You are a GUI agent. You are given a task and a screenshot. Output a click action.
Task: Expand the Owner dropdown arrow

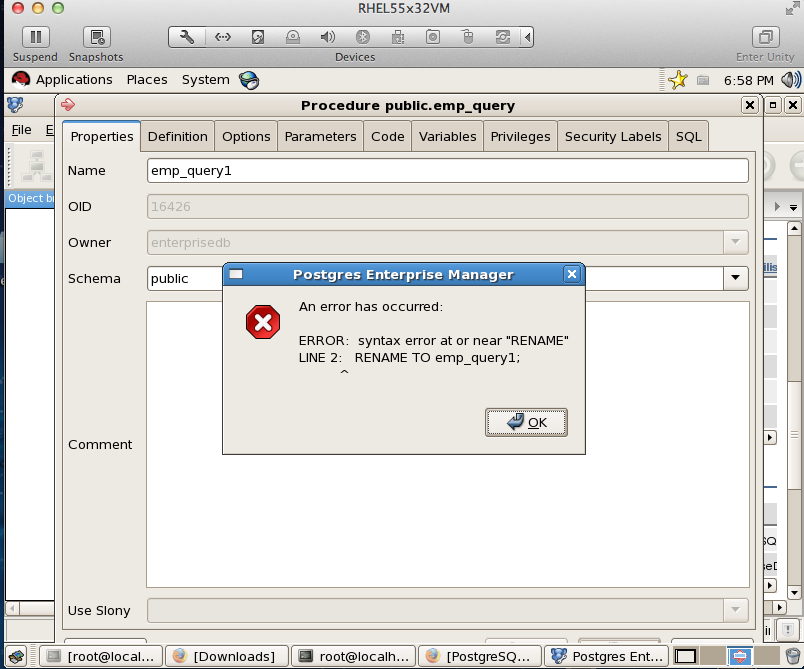[736, 242]
